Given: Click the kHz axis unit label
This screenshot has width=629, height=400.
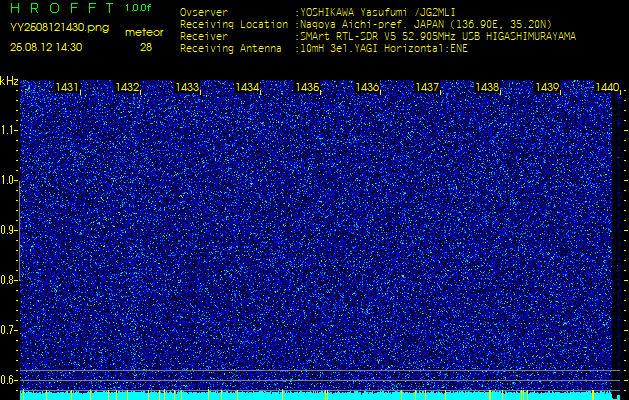Looking at the screenshot, I should (9, 81).
